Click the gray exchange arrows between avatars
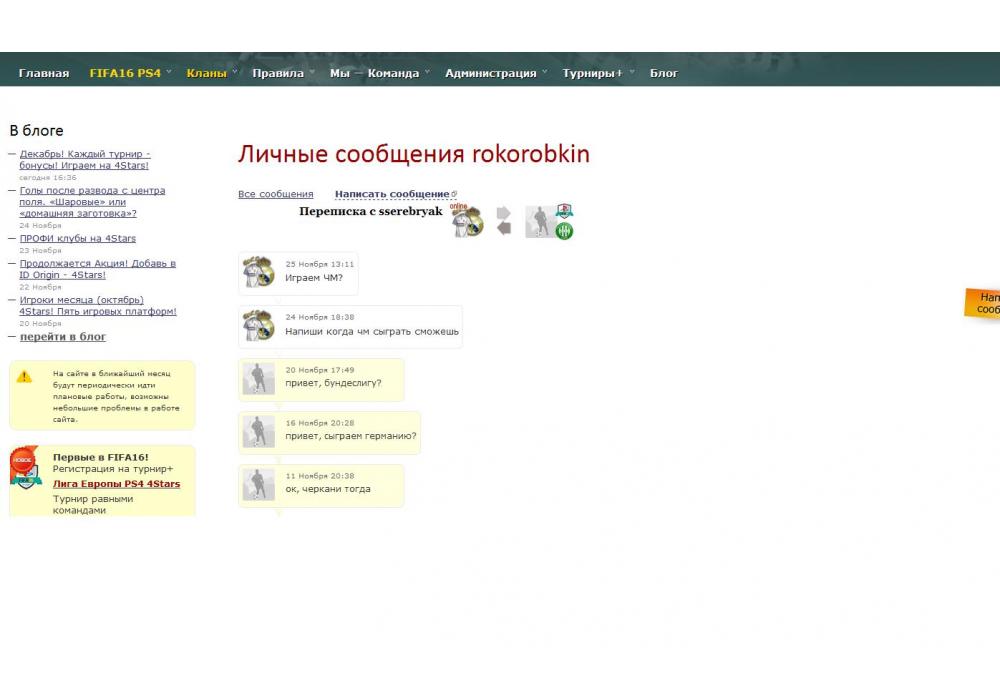This screenshot has height=700, width=1000. [504, 221]
